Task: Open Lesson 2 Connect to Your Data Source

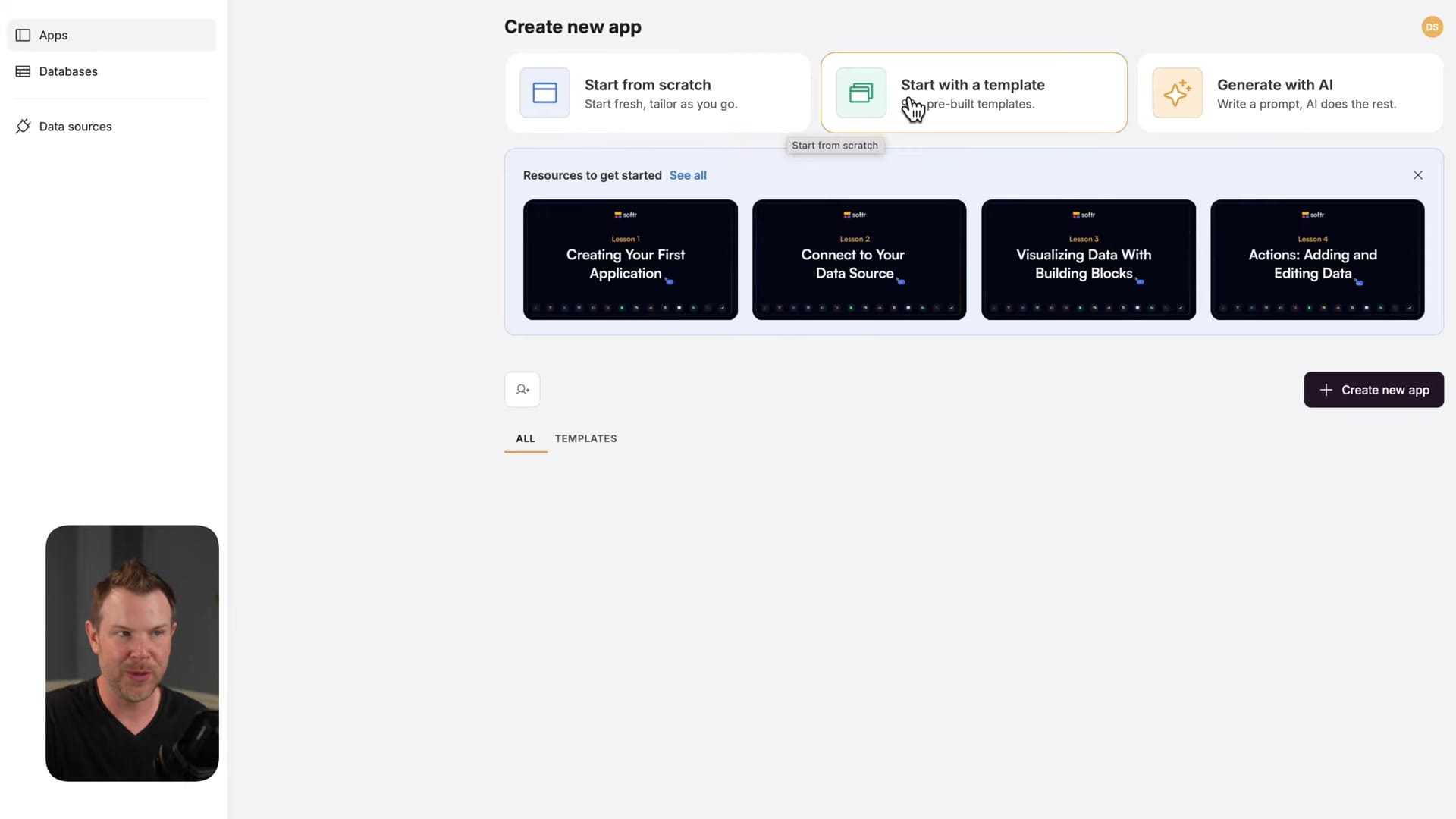Action: (x=859, y=259)
